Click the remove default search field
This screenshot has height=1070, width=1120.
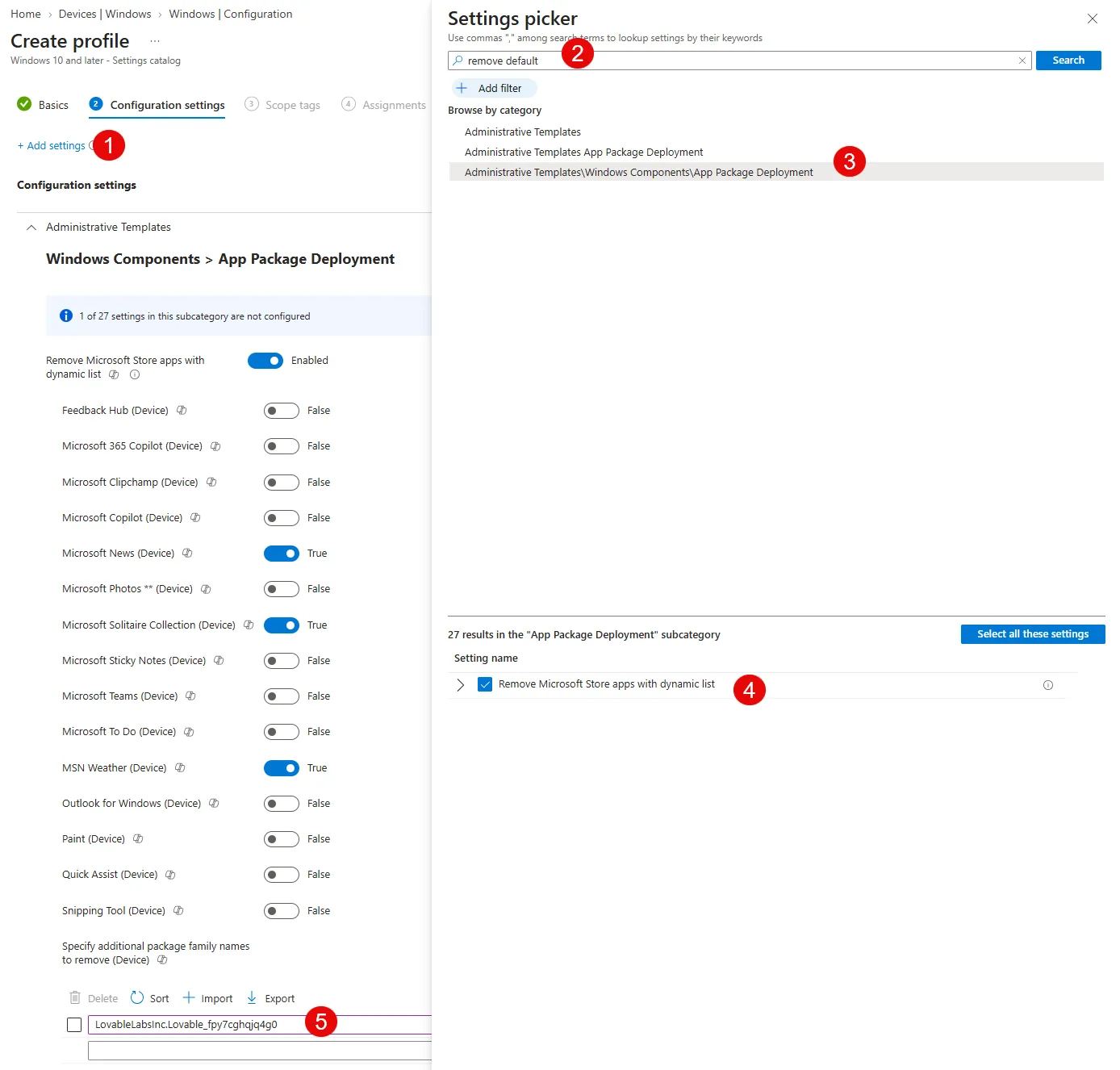740,61
